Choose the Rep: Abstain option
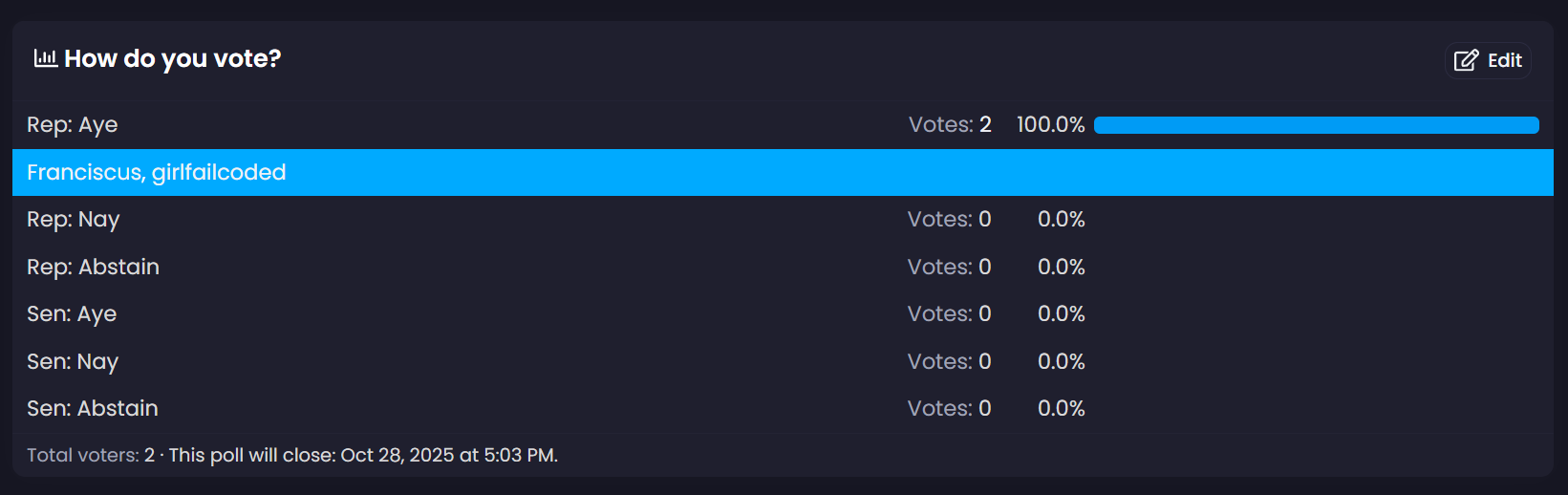This screenshot has width=1568, height=495. (x=93, y=267)
